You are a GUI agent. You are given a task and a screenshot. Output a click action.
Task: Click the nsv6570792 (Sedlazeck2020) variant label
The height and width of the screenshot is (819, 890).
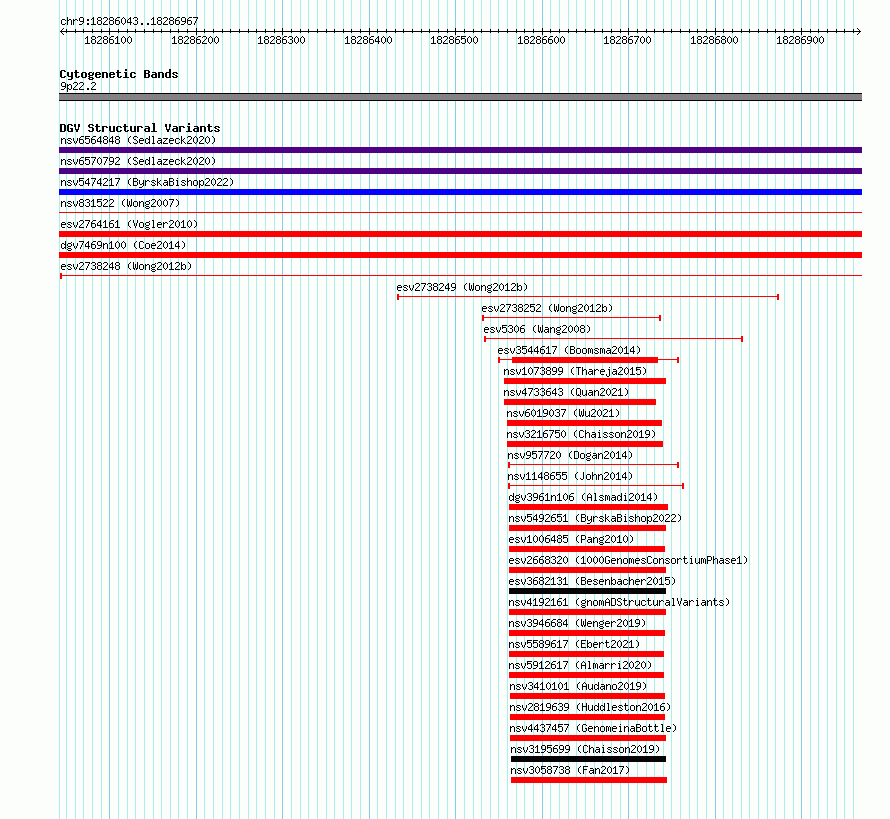click(138, 161)
